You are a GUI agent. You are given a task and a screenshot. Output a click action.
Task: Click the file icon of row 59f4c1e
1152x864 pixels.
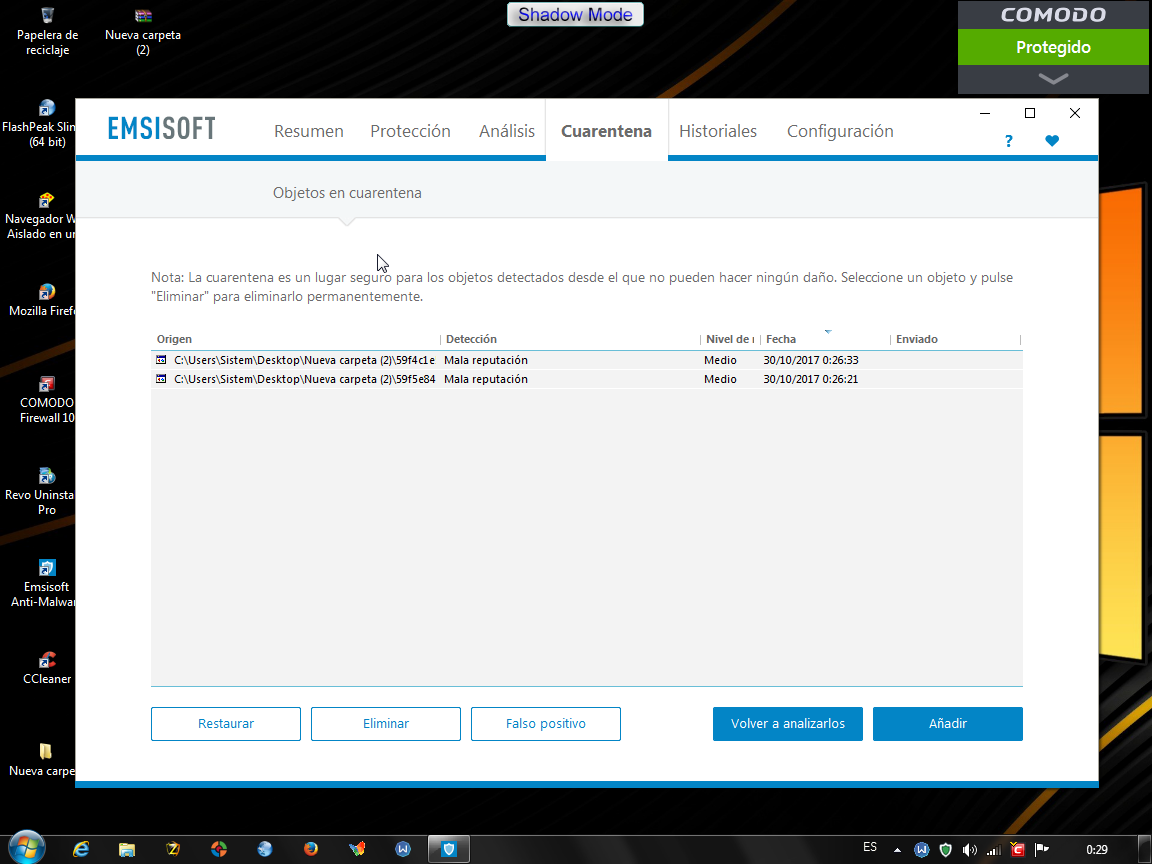pyautogui.click(x=161, y=360)
